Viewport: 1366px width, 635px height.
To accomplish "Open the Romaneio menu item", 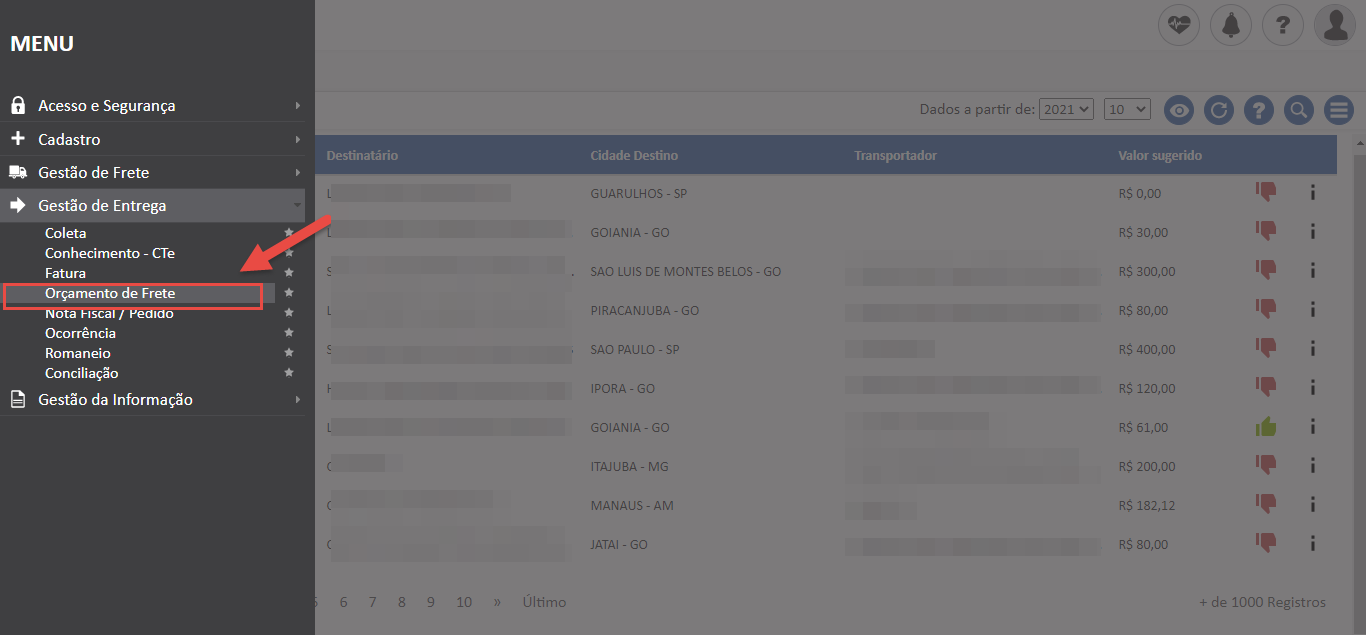I will [x=78, y=353].
